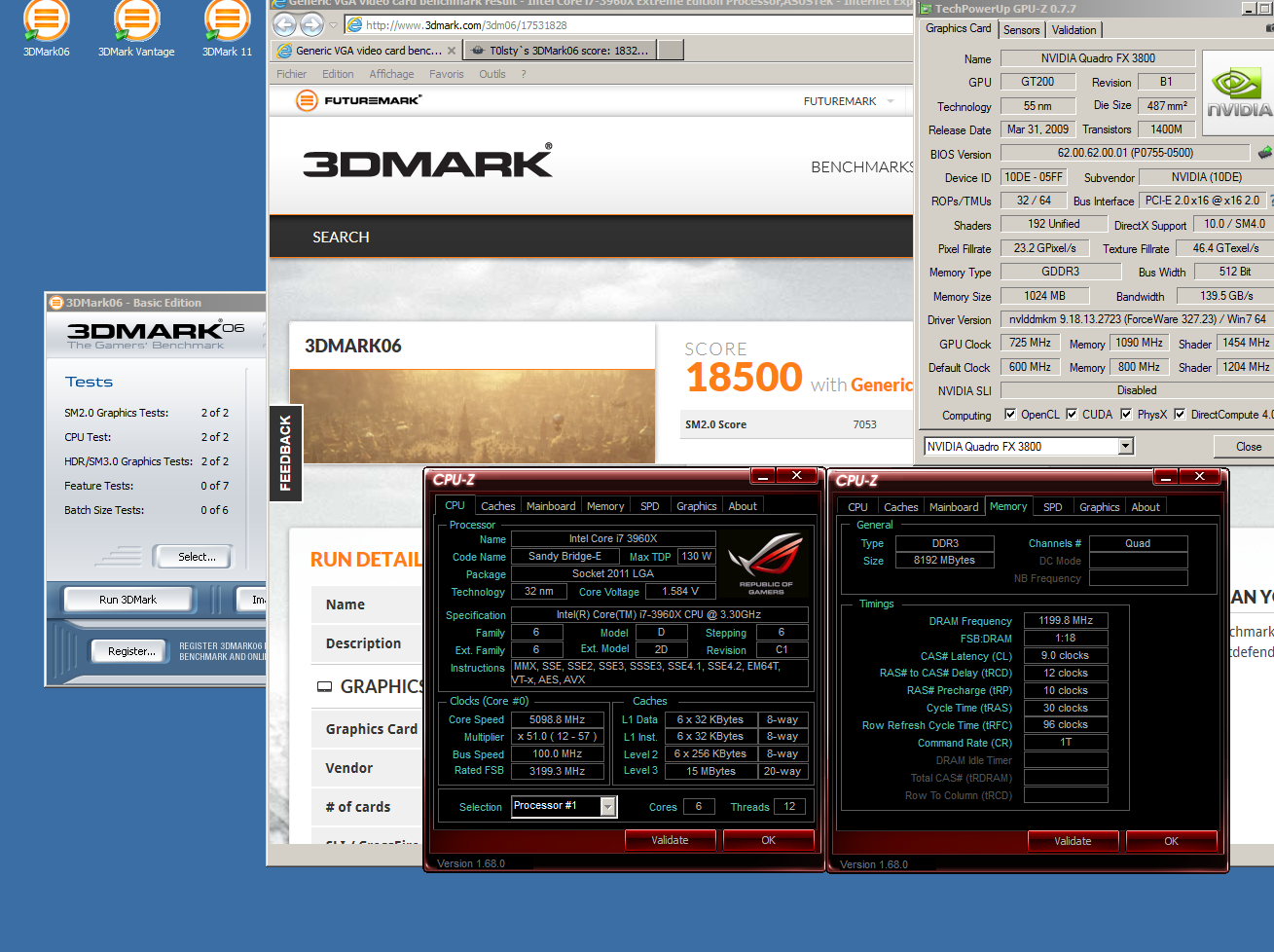The width and height of the screenshot is (1274, 952).
Task: Open the Edition menu in browser
Action: coord(338,74)
